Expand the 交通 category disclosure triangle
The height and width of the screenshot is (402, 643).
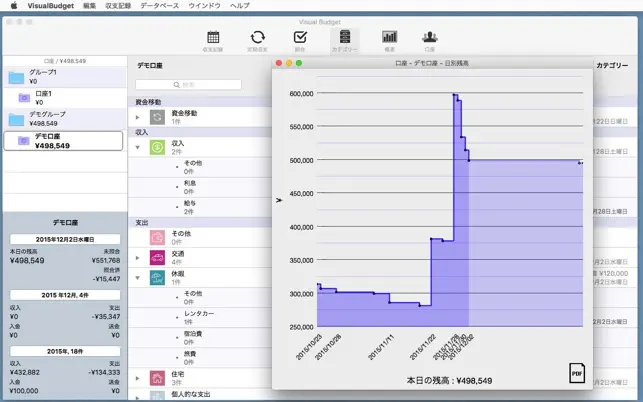pos(138,258)
